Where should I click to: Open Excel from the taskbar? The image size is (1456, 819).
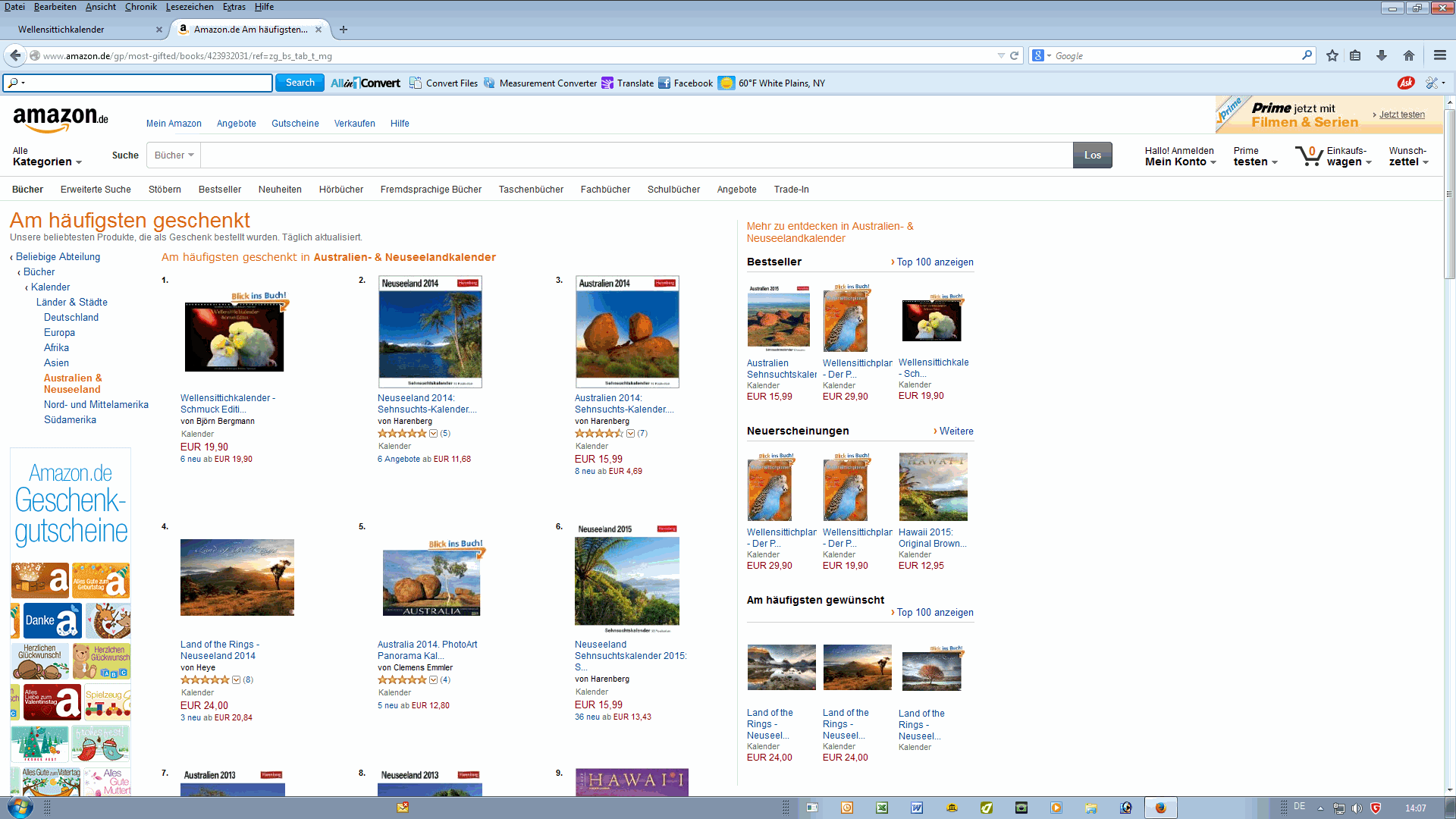(x=882, y=808)
